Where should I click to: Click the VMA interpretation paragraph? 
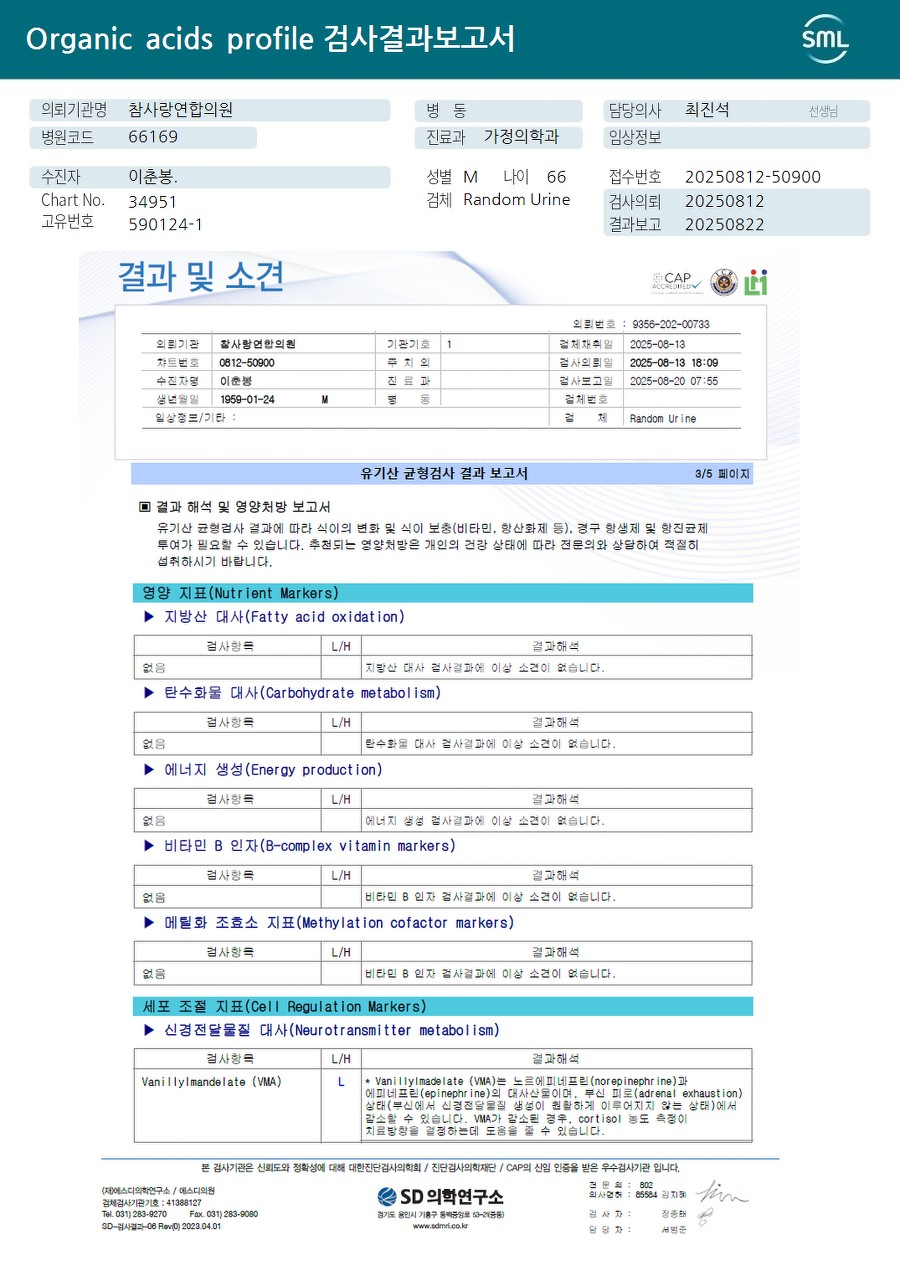[553, 1106]
